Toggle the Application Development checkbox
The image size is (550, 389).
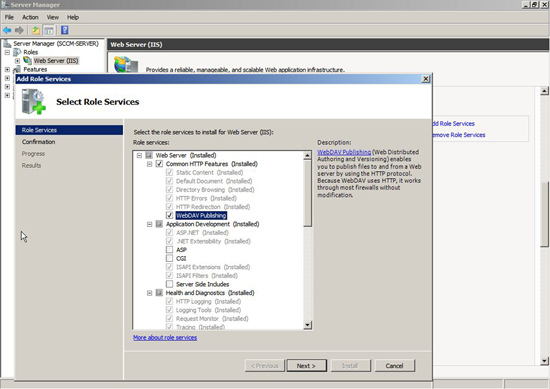pos(159,224)
